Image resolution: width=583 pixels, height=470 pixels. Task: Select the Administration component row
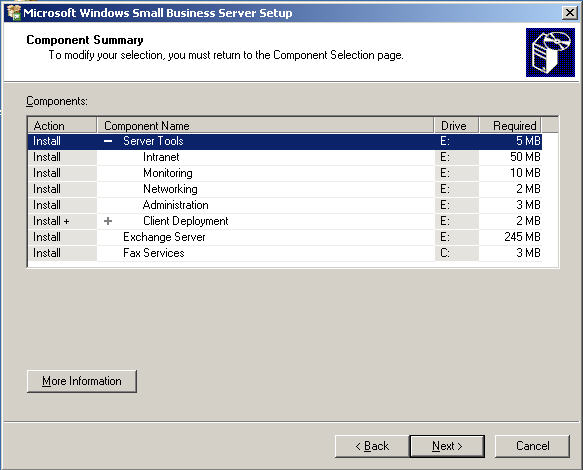coord(285,205)
